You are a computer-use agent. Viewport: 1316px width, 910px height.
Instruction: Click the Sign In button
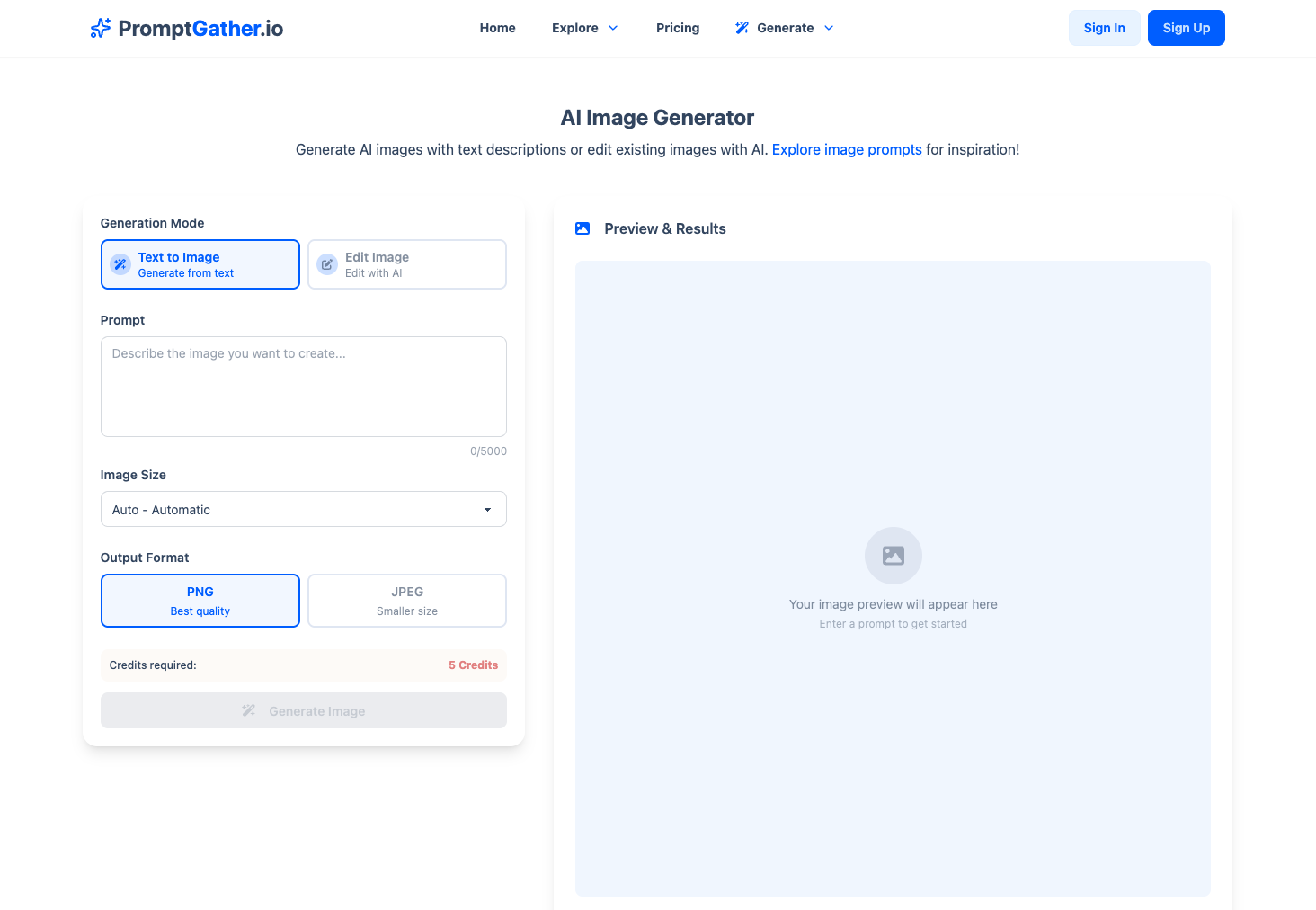pyautogui.click(x=1104, y=28)
